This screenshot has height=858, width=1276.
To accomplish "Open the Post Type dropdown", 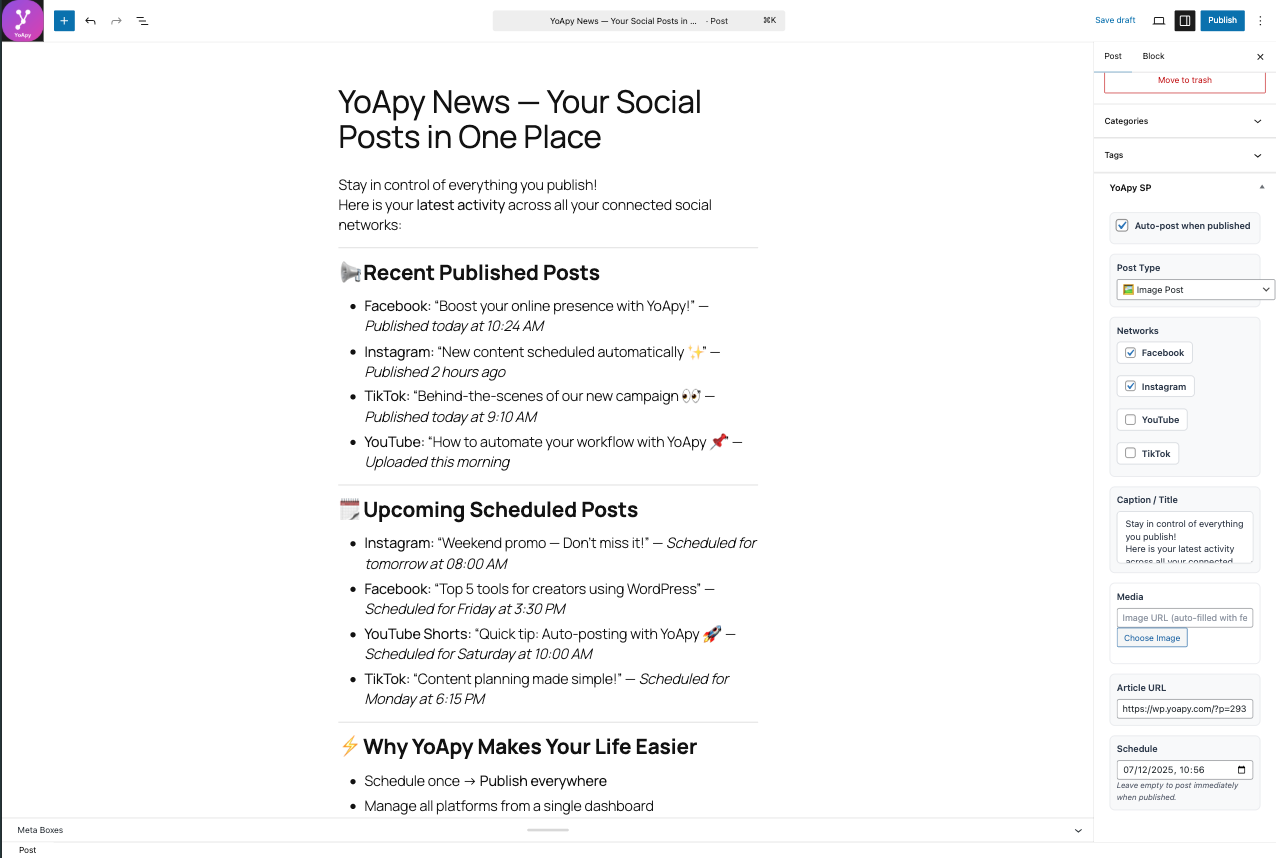I will point(1195,289).
